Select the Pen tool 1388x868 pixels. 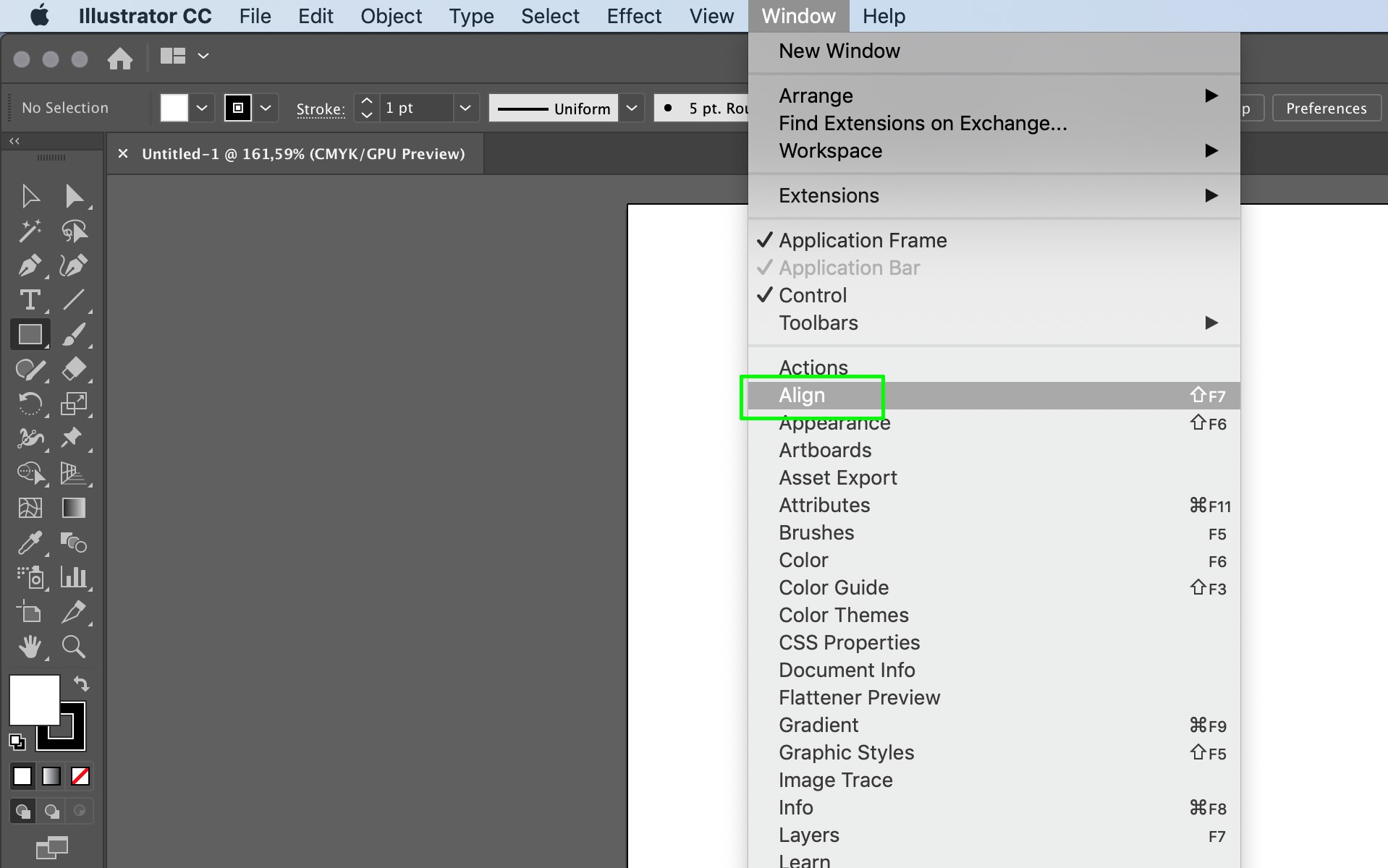click(30, 265)
